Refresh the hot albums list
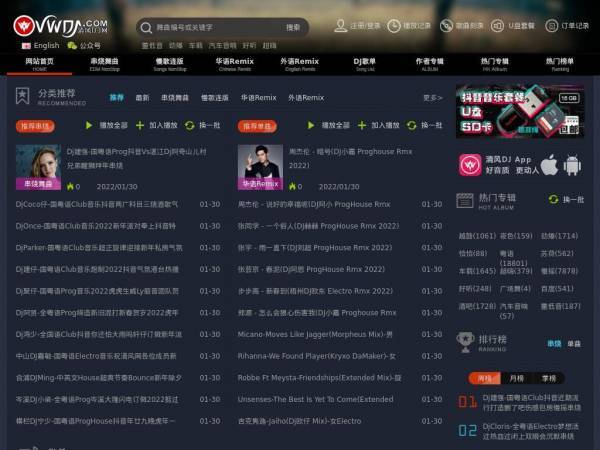Viewport: 600px width, 450px height. pos(566,199)
